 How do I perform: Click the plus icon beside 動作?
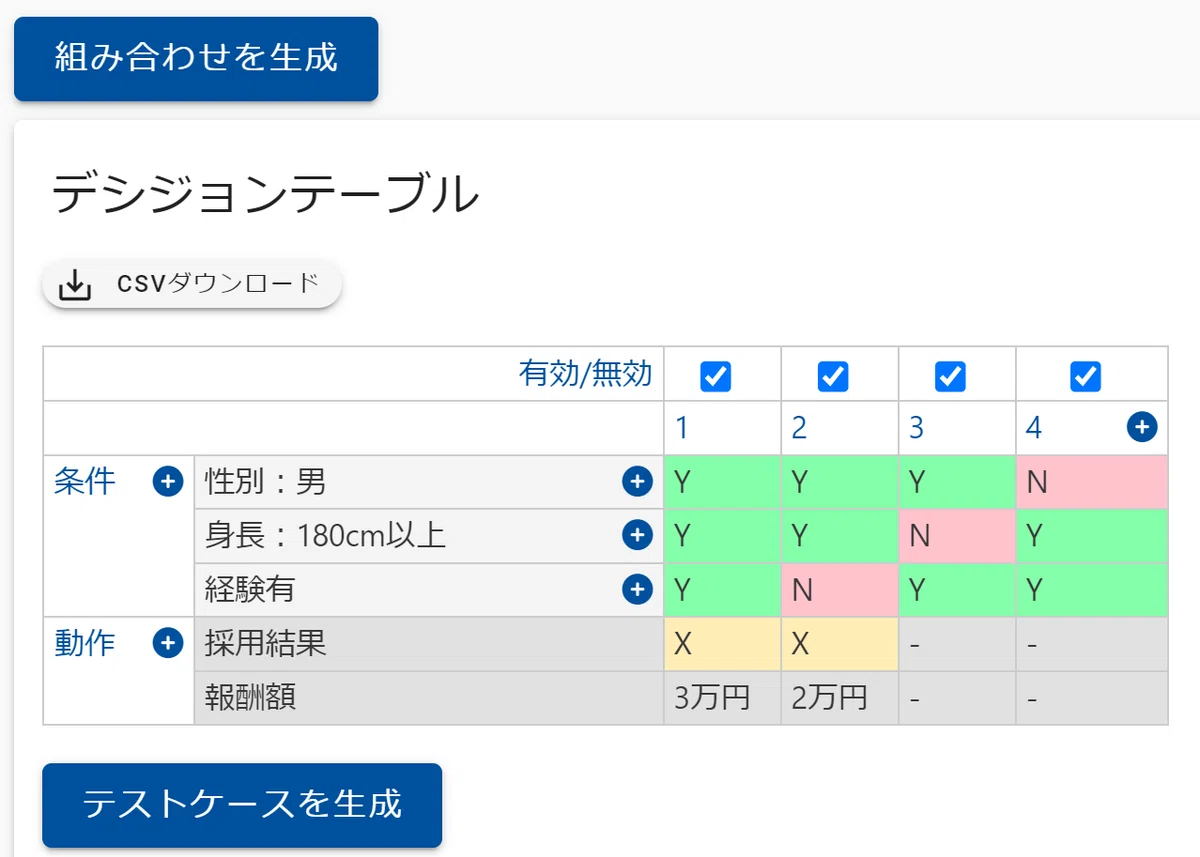167,643
